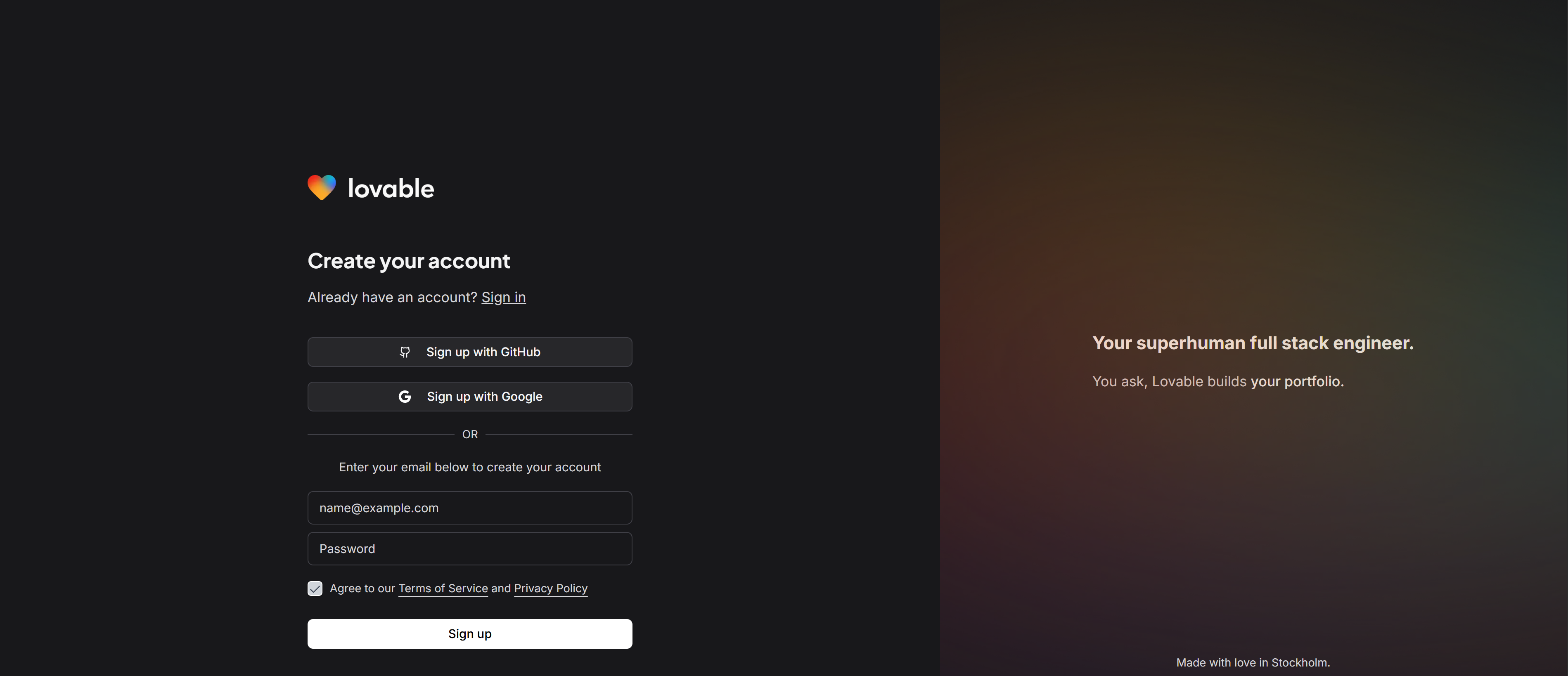
Task: Click the 'Already have an account?' text
Action: coord(392,298)
